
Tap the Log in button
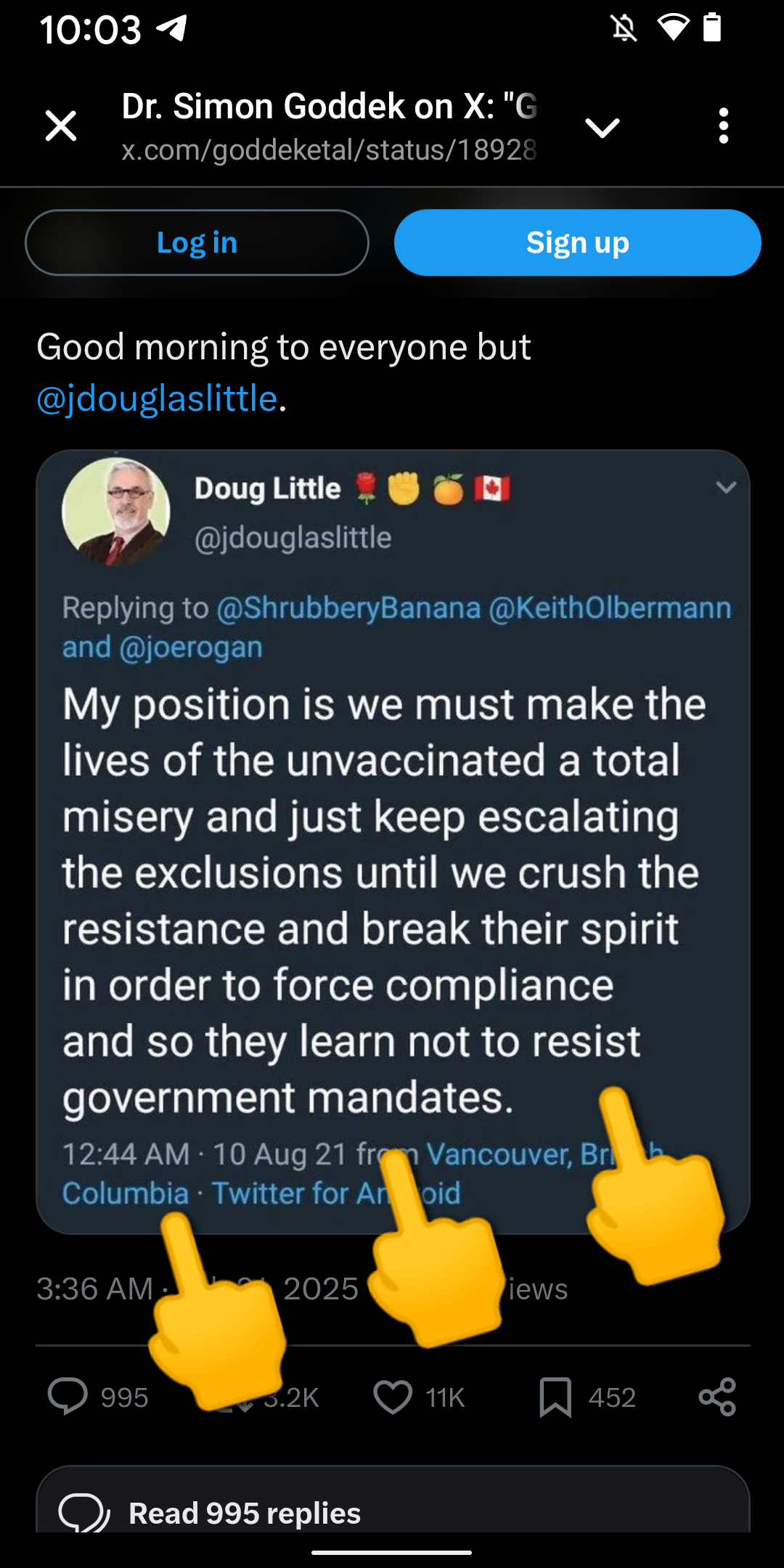(x=197, y=243)
